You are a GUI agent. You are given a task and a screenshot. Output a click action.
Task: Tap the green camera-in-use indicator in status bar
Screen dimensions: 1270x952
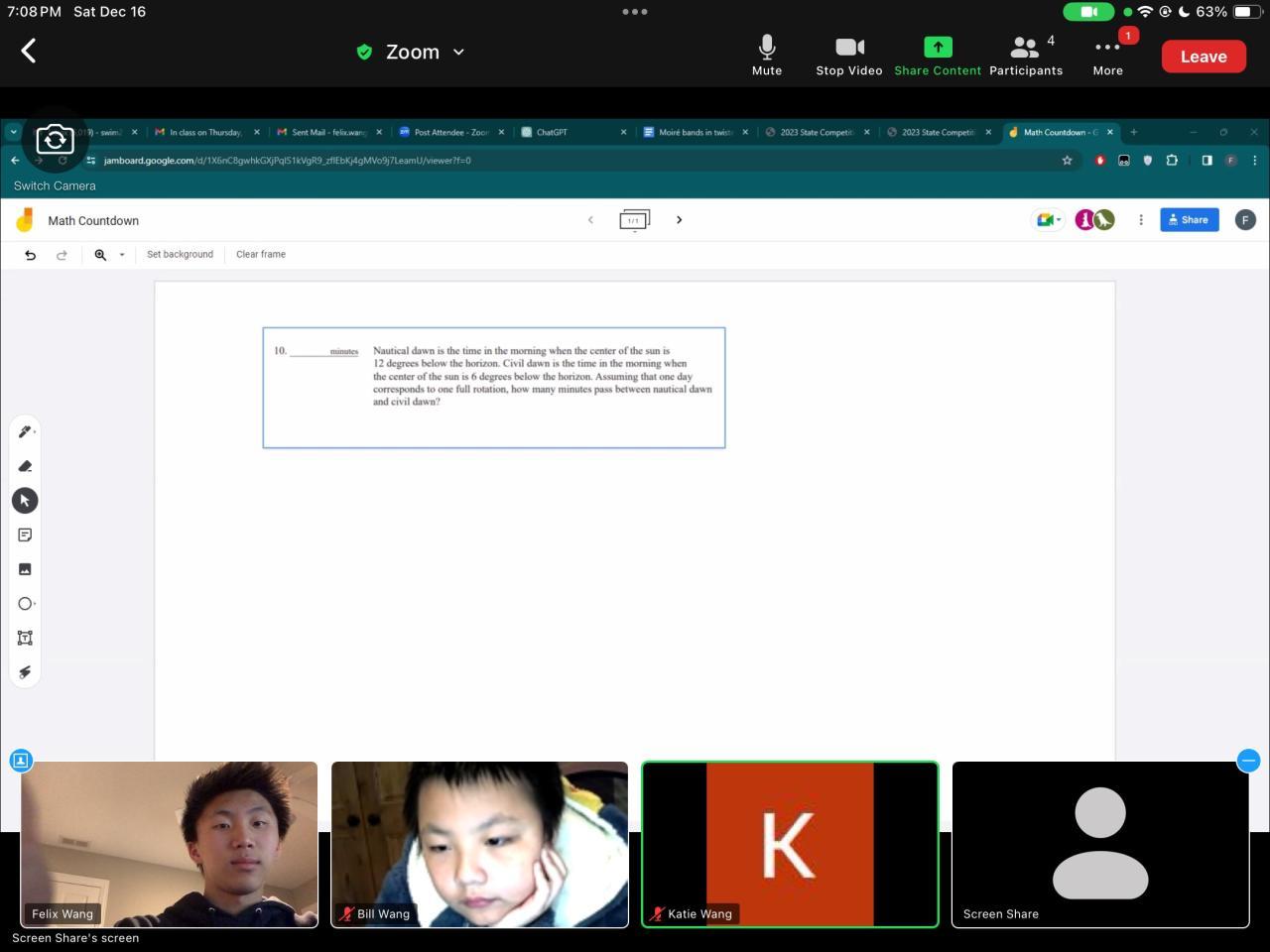[x=1088, y=12]
